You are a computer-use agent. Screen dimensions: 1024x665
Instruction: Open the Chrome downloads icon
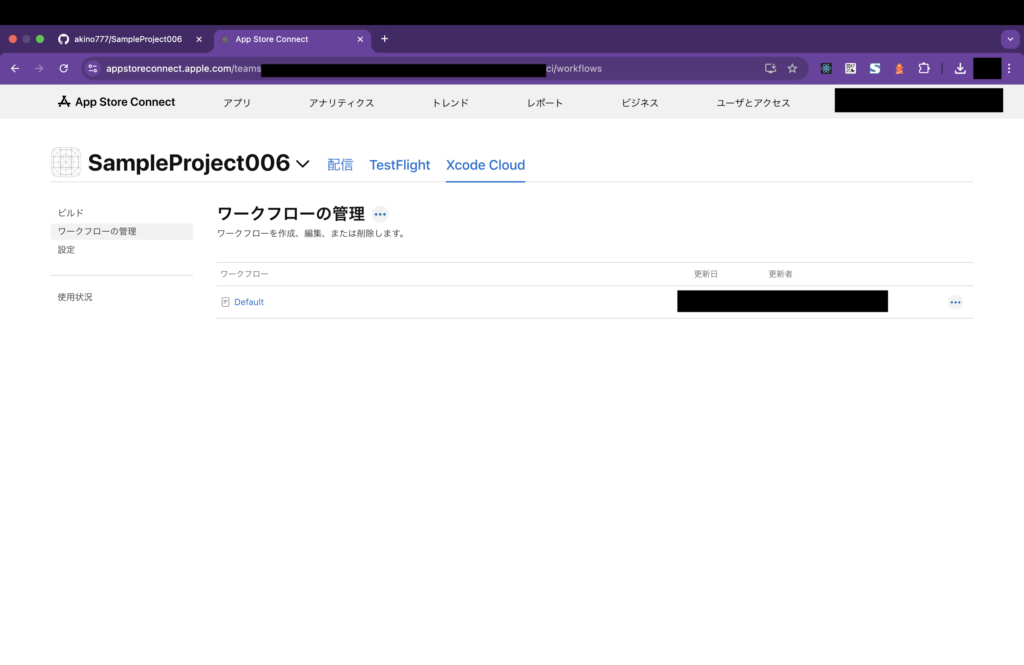pos(960,68)
